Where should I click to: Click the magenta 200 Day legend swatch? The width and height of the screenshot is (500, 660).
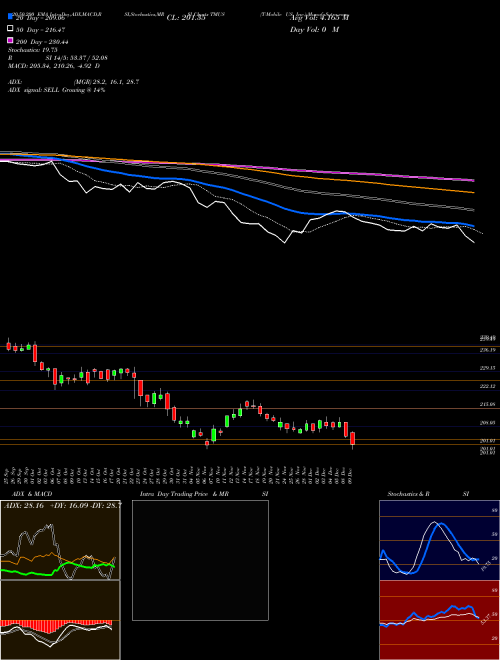tap(10, 40)
